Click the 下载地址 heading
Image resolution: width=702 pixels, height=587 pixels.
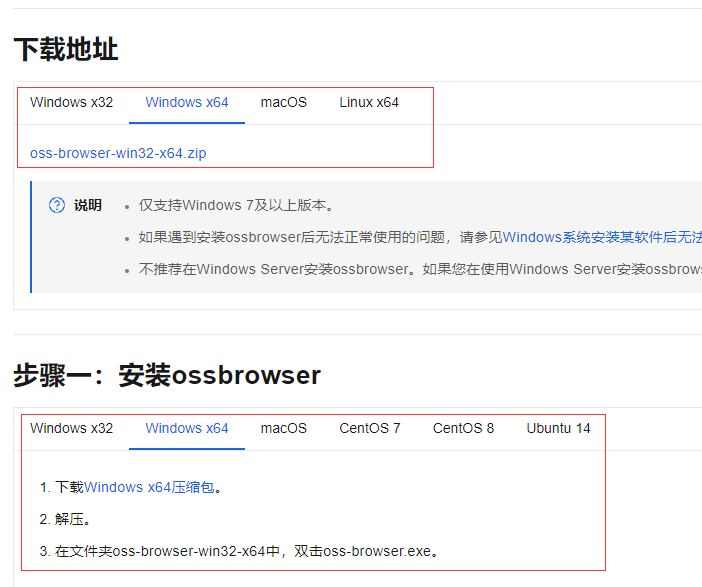coord(66,49)
